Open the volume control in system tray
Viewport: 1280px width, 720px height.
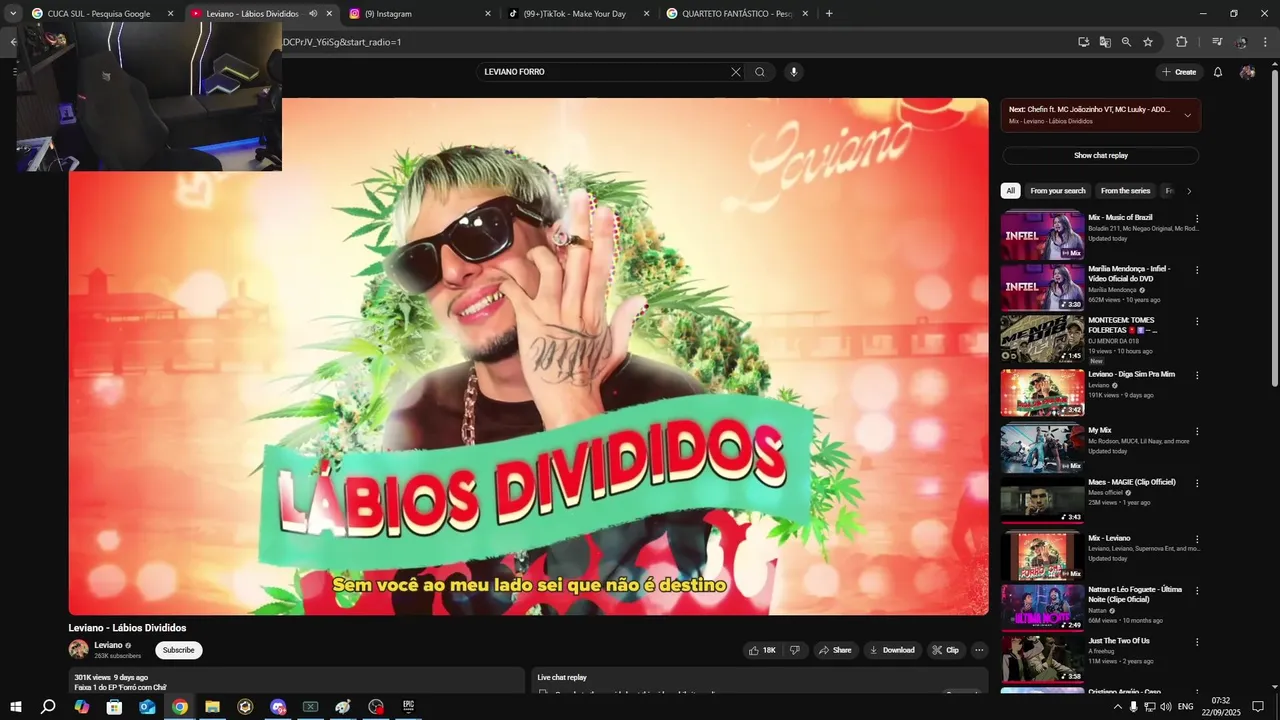1166,707
